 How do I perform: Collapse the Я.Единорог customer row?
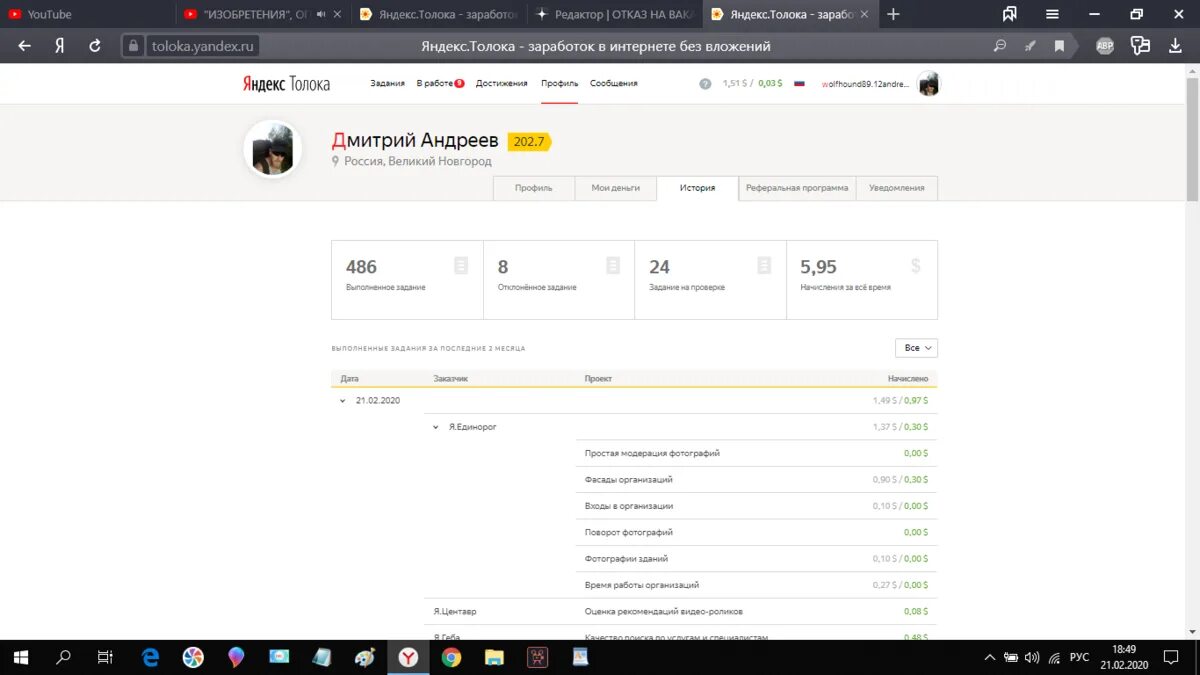[436, 427]
